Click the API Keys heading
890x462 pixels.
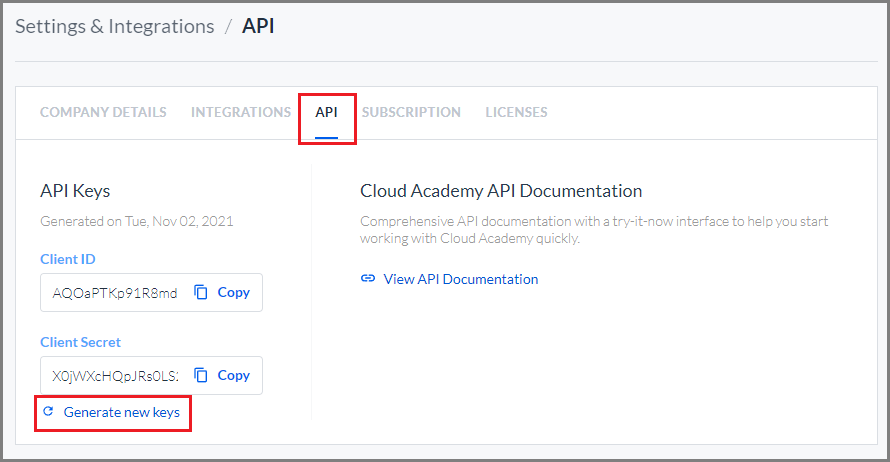coord(75,191)
